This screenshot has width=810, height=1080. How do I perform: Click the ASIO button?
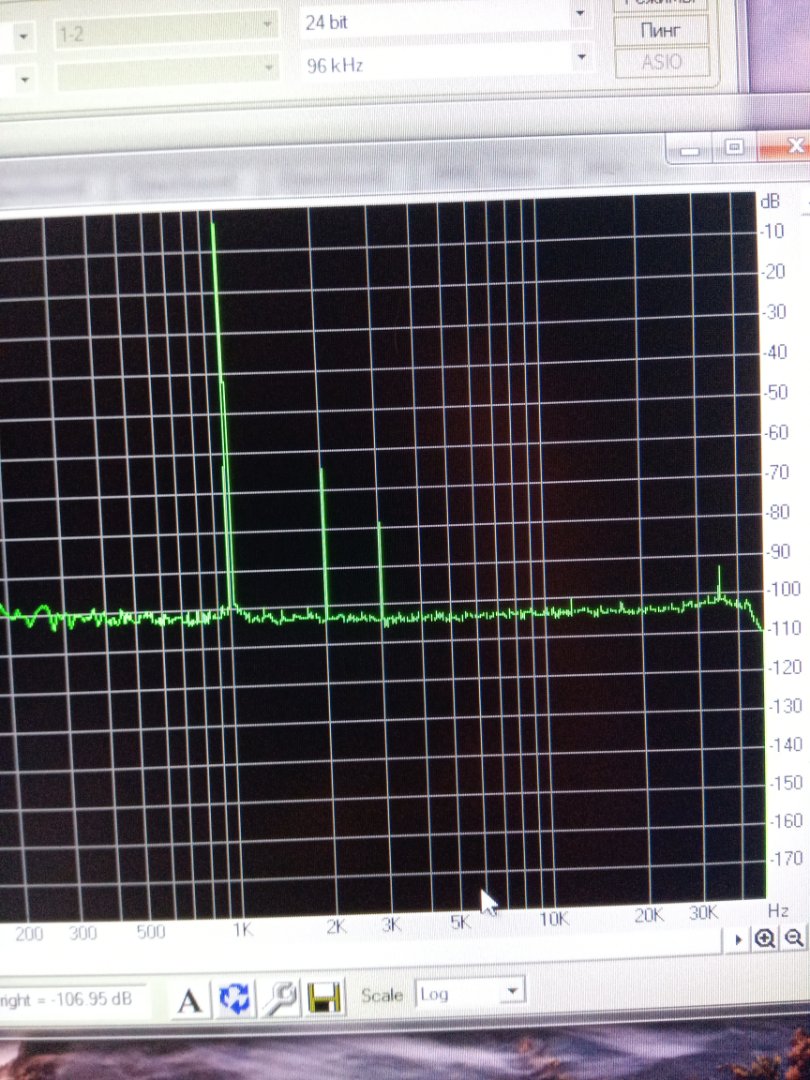661,62
